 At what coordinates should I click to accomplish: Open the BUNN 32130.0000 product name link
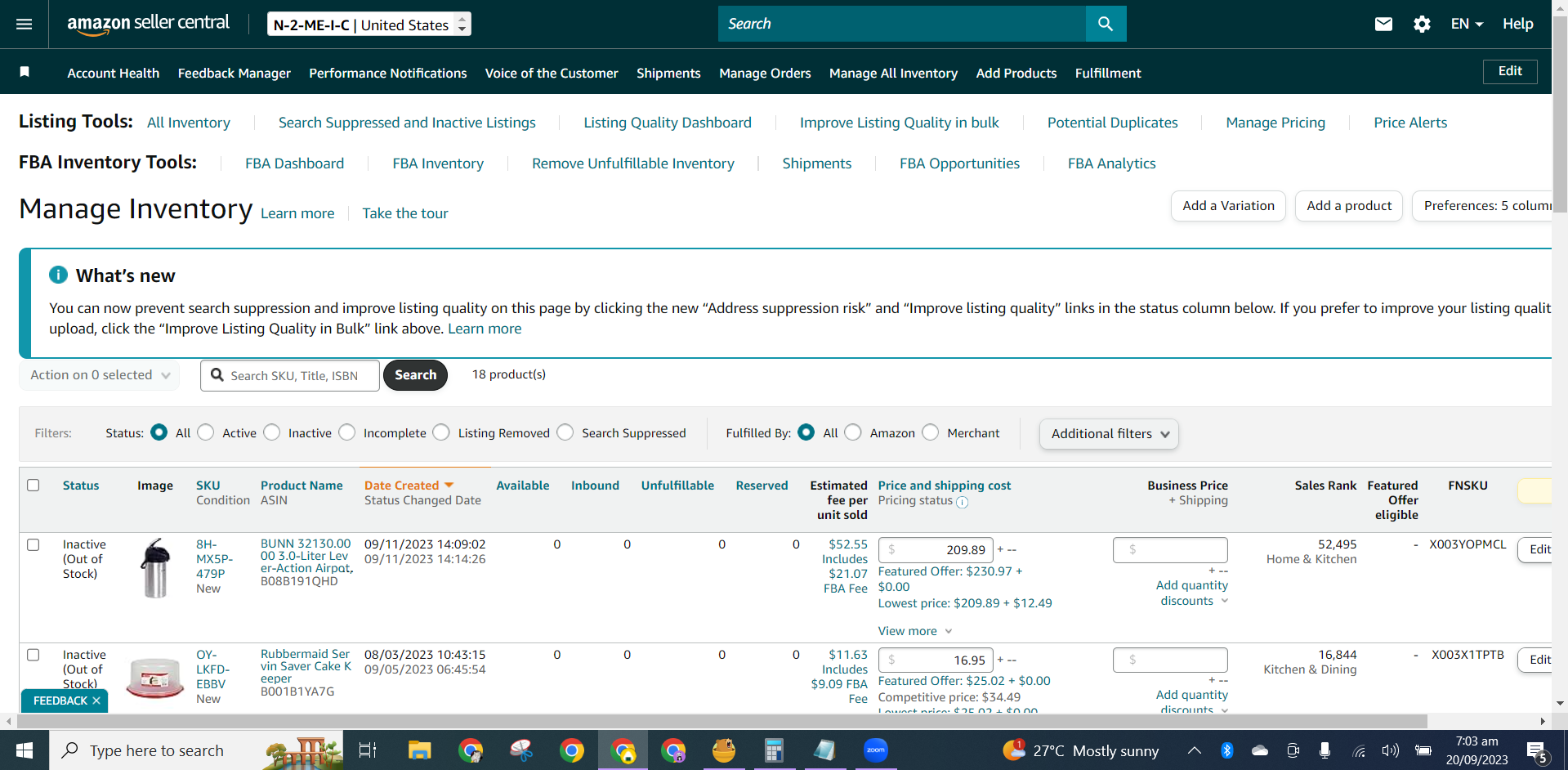[306, 556]
